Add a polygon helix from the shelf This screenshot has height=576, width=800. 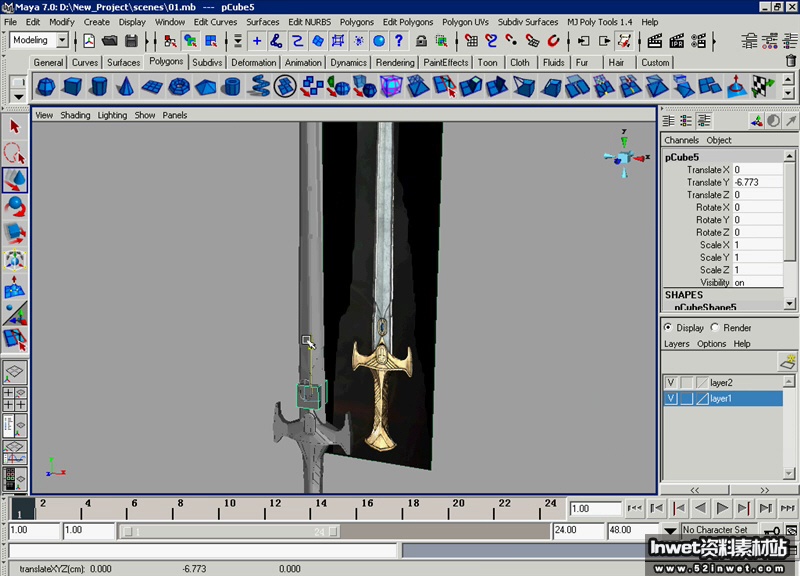coord(259,86)
